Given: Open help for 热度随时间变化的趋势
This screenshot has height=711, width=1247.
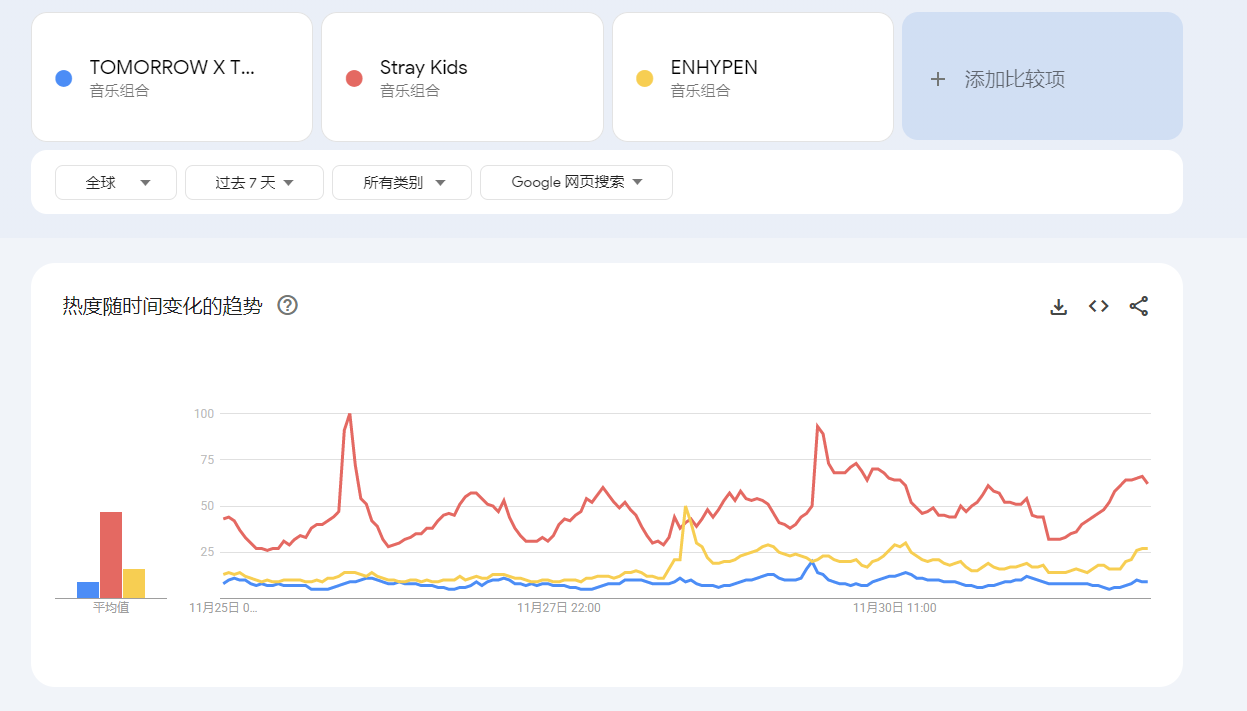Looking at the screenshot, I should [x=287, y=306].
